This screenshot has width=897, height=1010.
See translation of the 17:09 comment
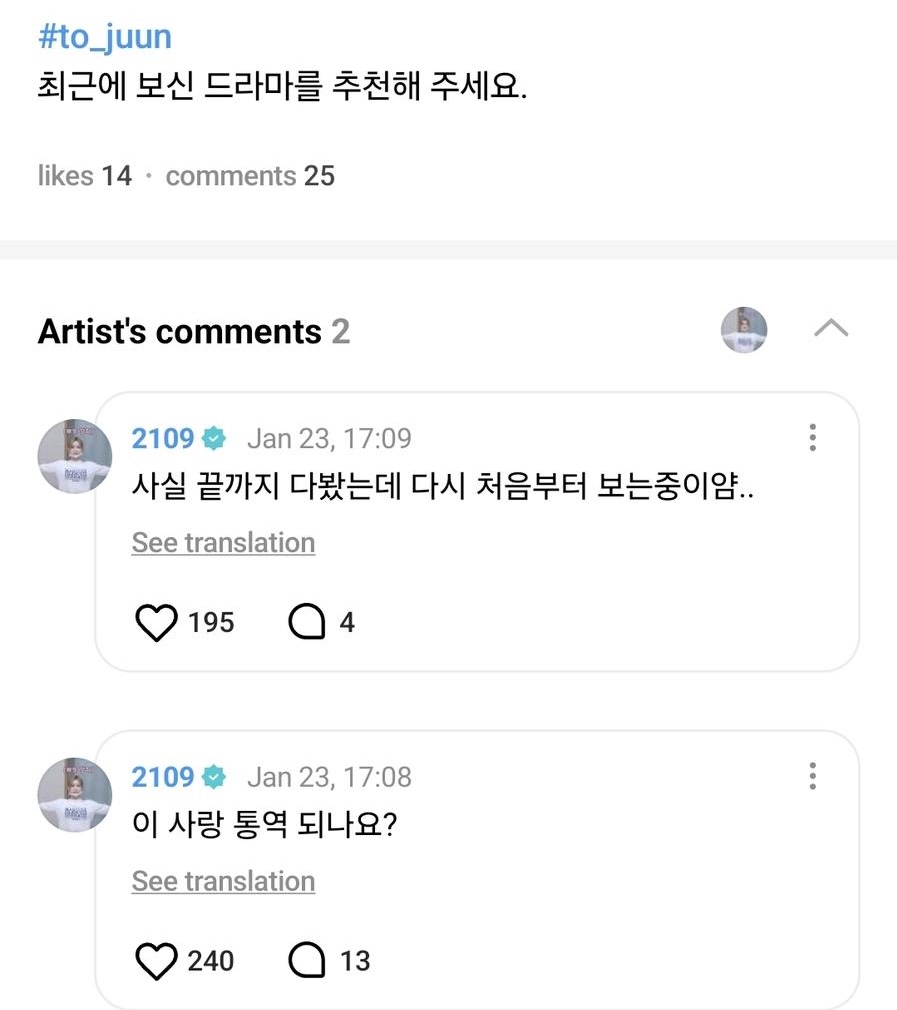223,543
